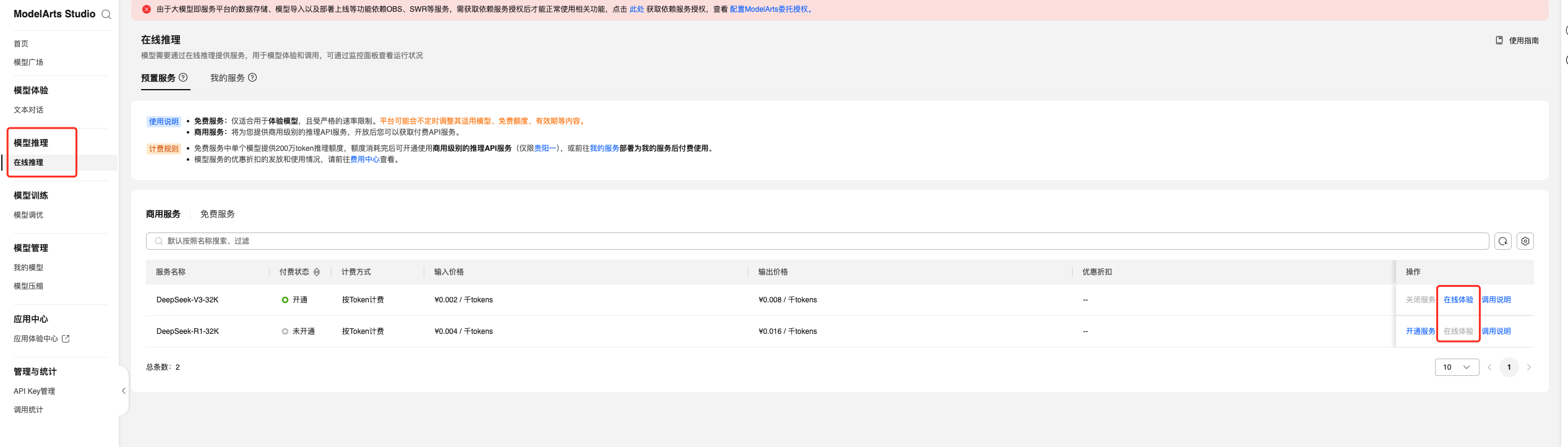Open page size dropdown showing 10
1568x447 pixels.
click(x=1457, y=367)
